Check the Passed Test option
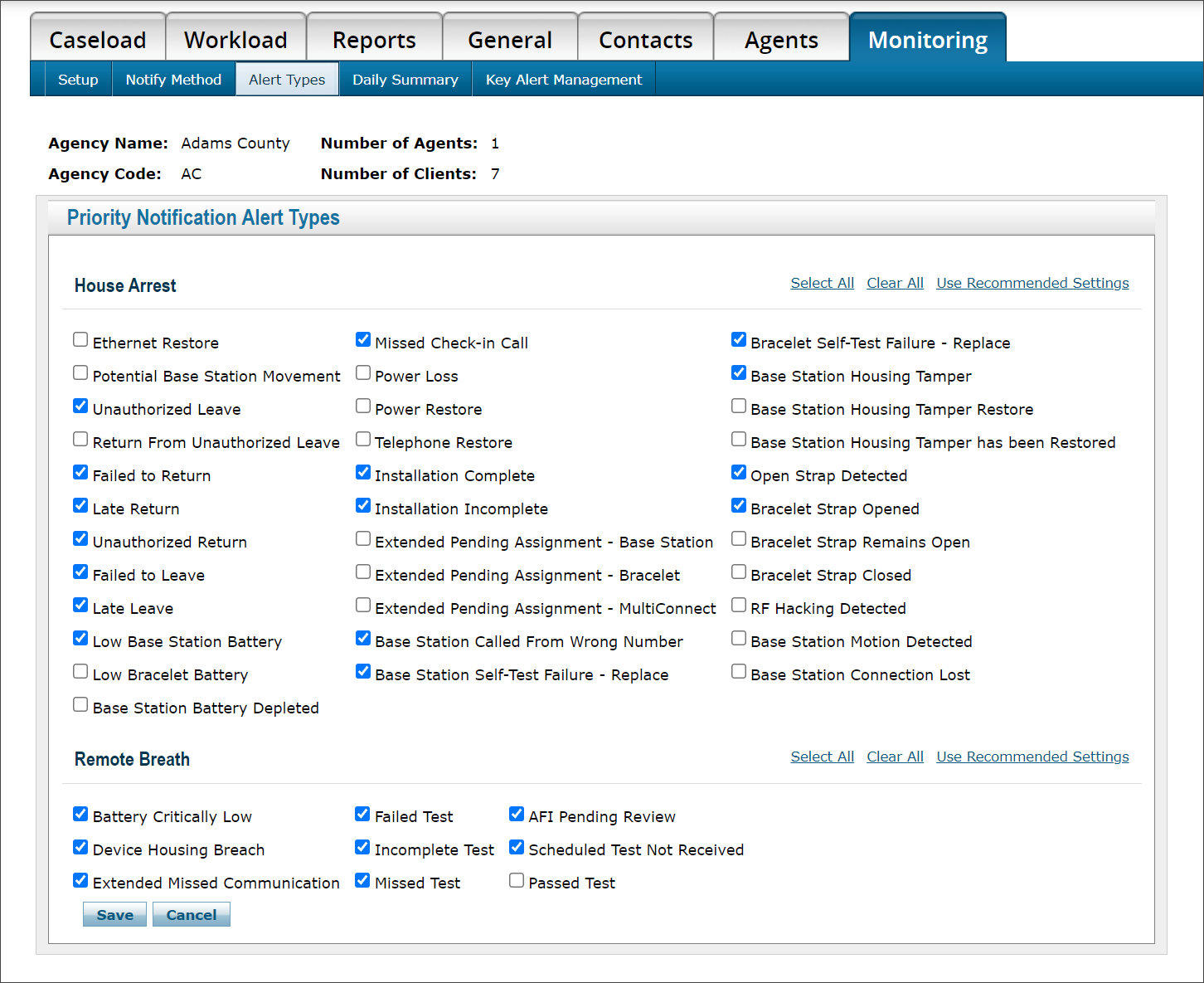This screenshot has height=983, width=1204. pyautogui.click(x=516, y=880)
